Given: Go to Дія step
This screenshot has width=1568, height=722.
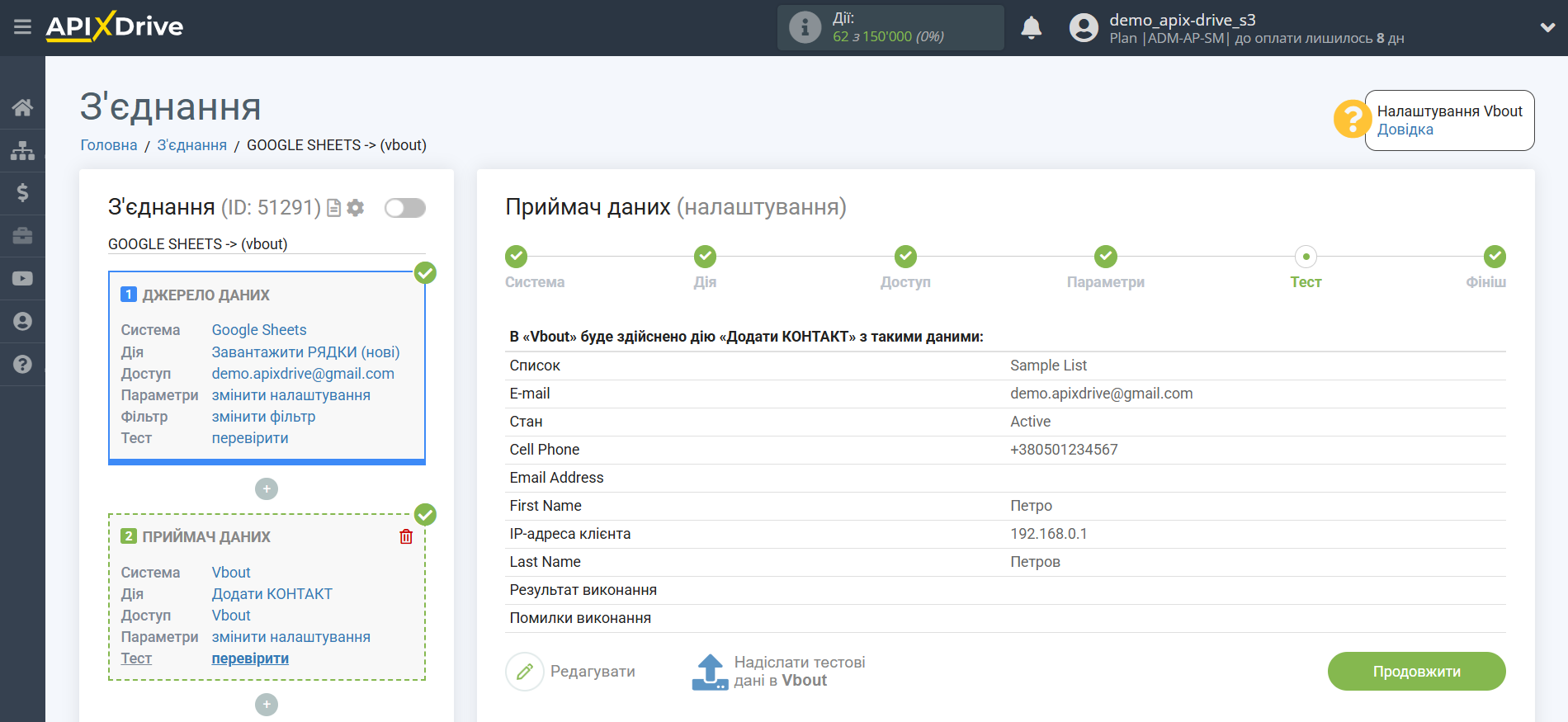Looking at the screenshot, I should tap(705, 257).
